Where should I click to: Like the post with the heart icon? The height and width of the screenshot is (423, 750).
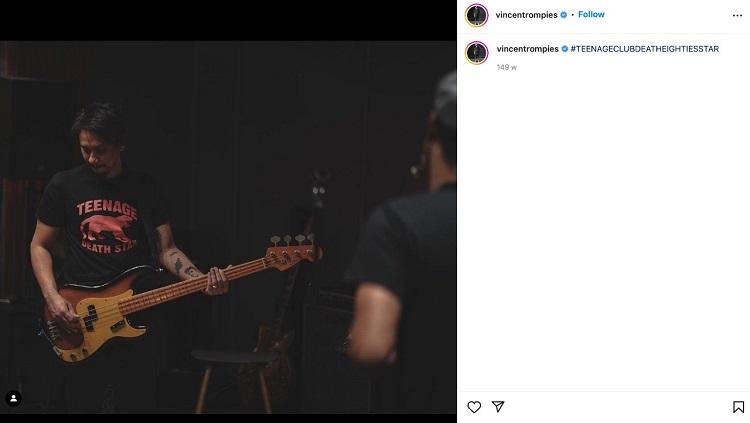474,407
